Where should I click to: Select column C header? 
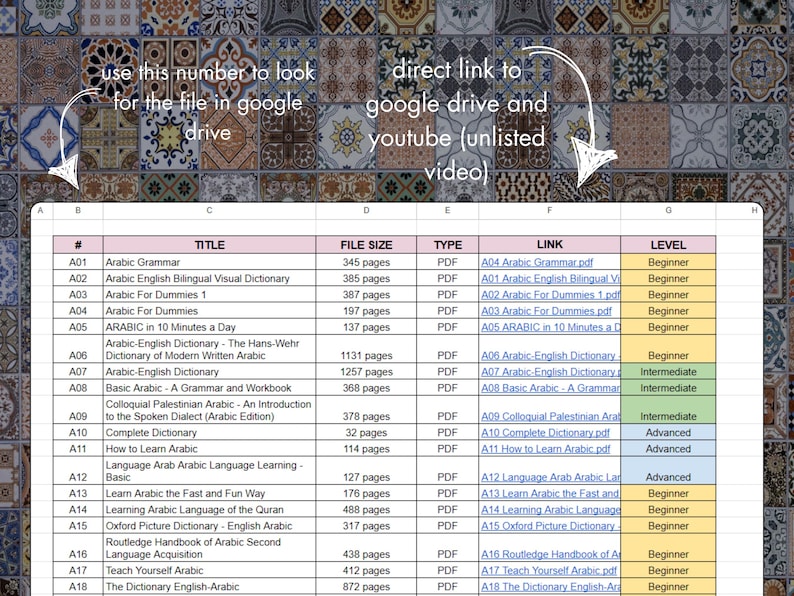click(209, 210)
